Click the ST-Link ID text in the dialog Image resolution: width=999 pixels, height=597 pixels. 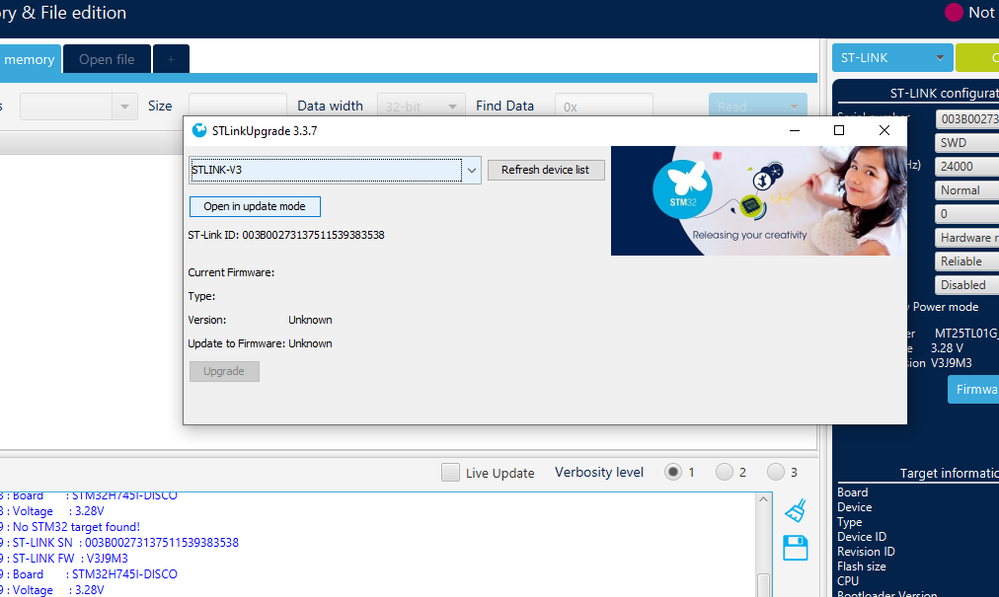[286, 235]
